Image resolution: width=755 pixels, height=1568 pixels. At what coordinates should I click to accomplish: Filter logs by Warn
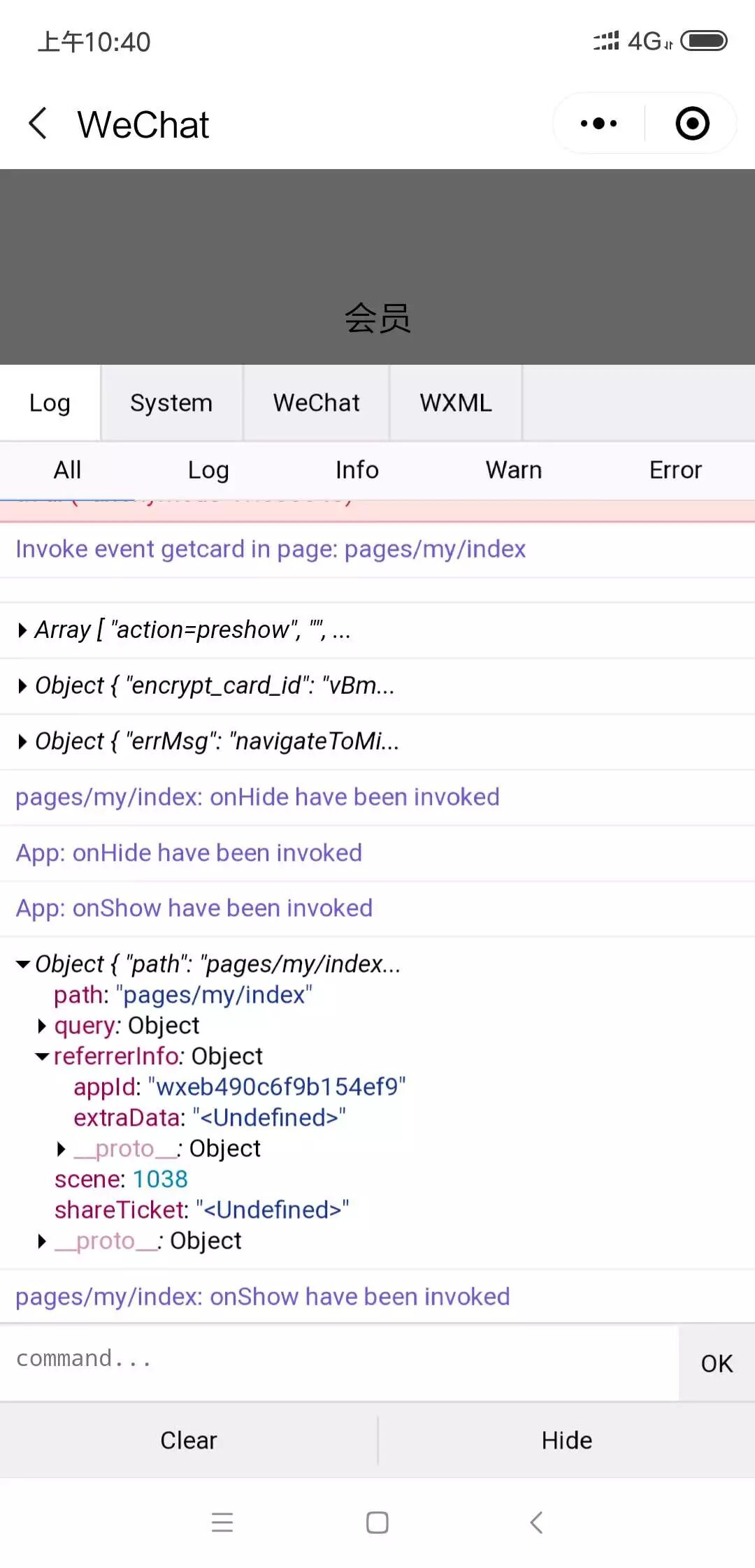tap(514, 470)
